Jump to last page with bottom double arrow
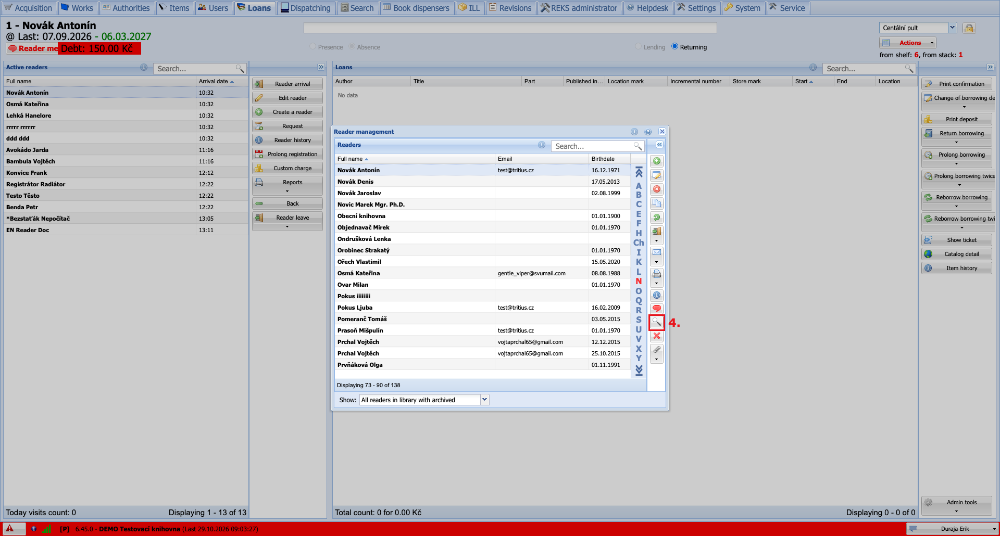Screen dimensions: 1000x536 tap(639, 370)
